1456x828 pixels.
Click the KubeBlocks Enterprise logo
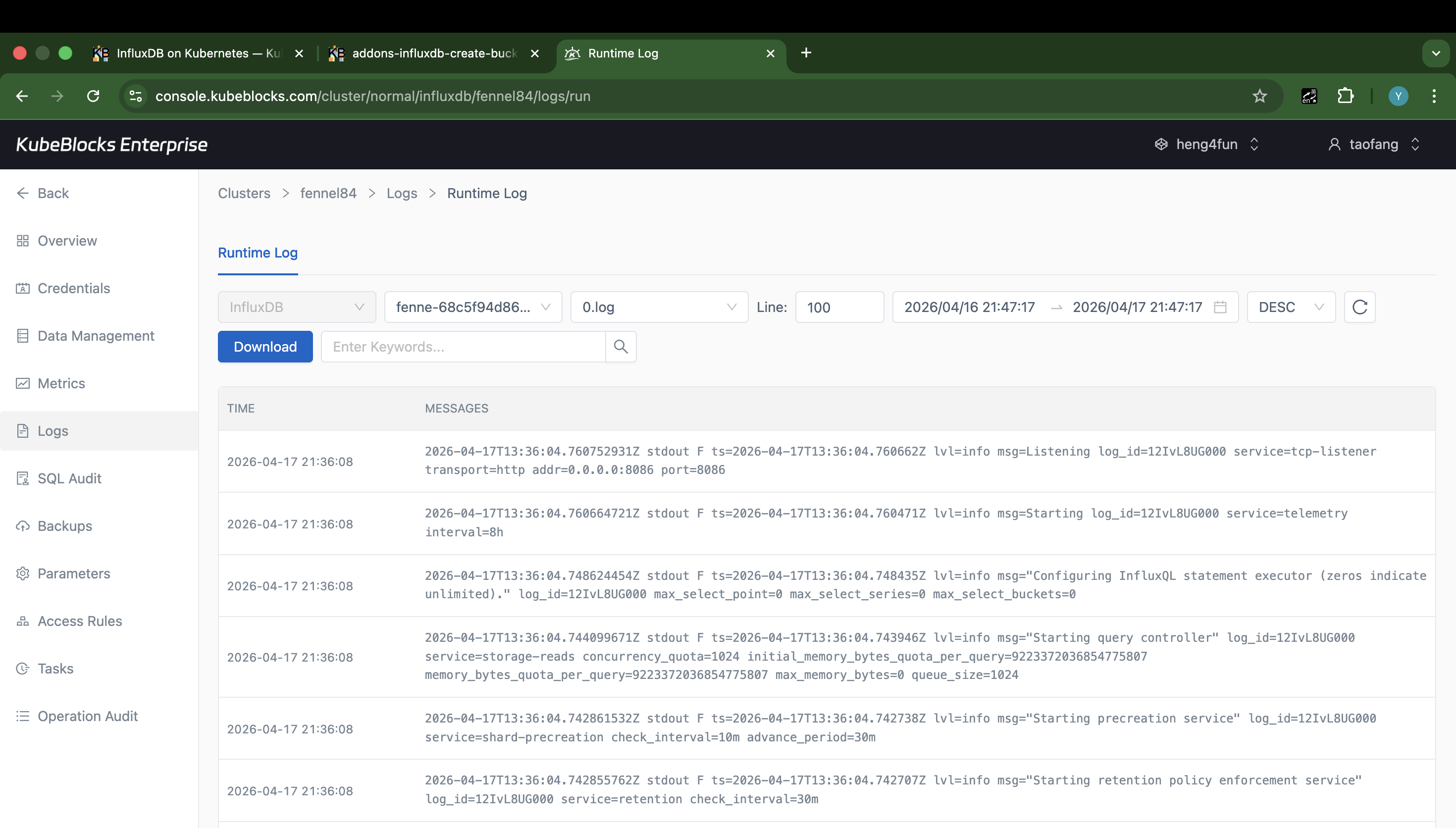click(111, 145)
